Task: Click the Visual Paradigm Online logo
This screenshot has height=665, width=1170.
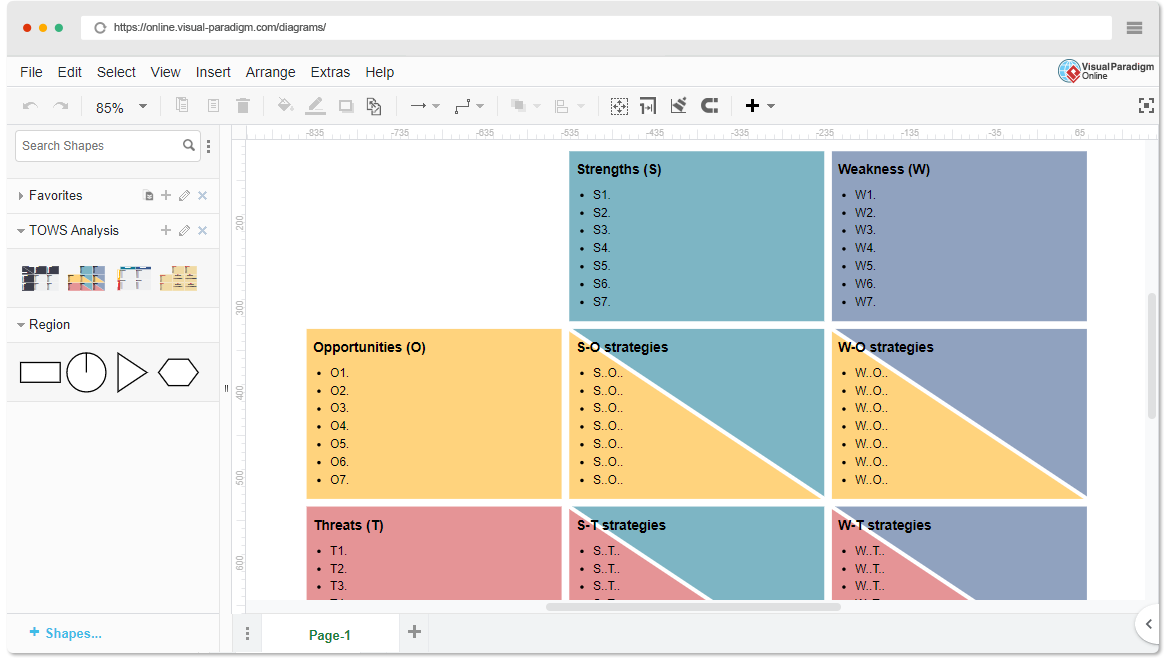Action: tap(1106, 71)
